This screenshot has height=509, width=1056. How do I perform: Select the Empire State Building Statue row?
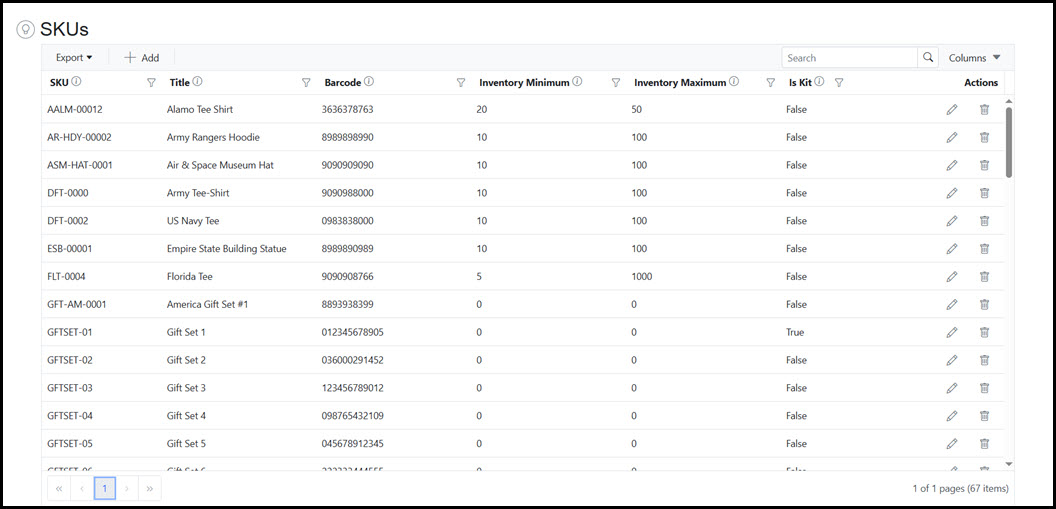click(x=226, y=249)
